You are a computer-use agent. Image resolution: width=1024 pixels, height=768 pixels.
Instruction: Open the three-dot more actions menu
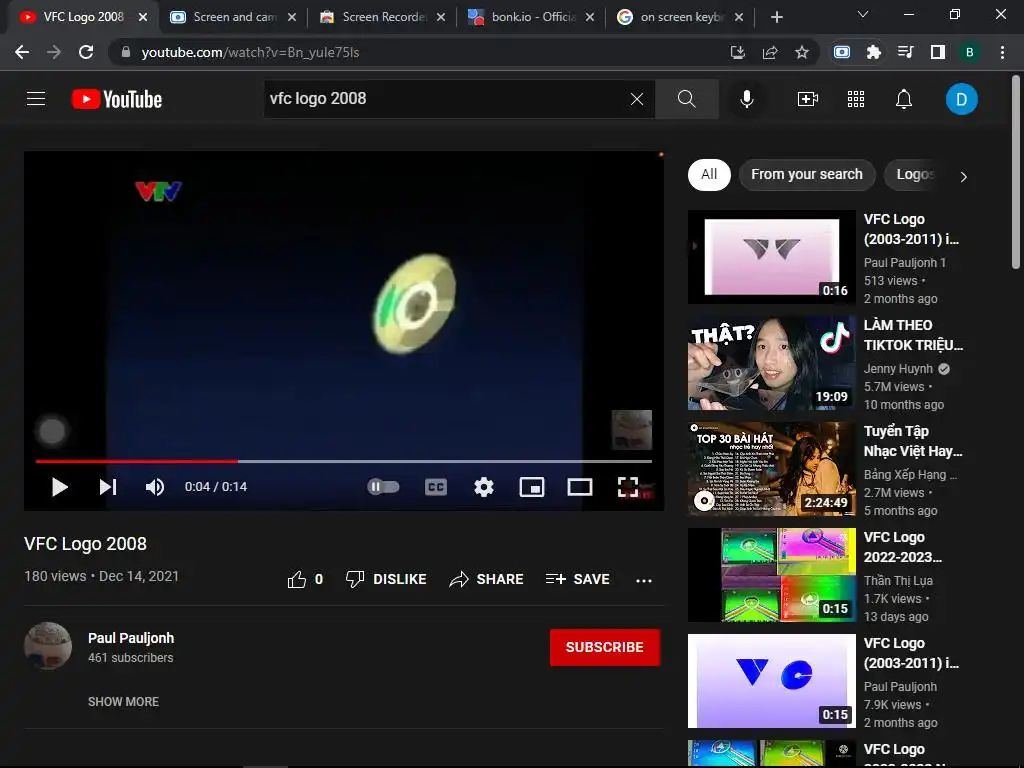pyautogui.click(x=644, y=580)
